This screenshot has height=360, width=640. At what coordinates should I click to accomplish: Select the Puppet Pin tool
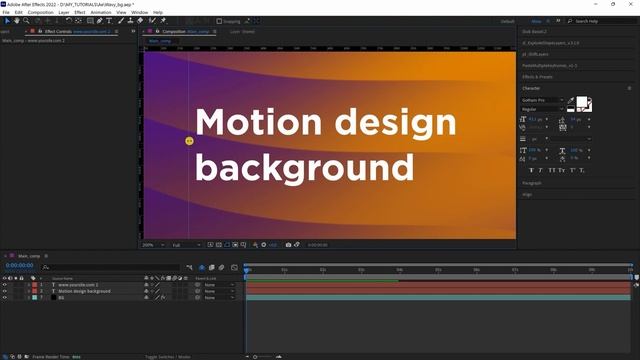pyautogui.click(x=163, y=21)
